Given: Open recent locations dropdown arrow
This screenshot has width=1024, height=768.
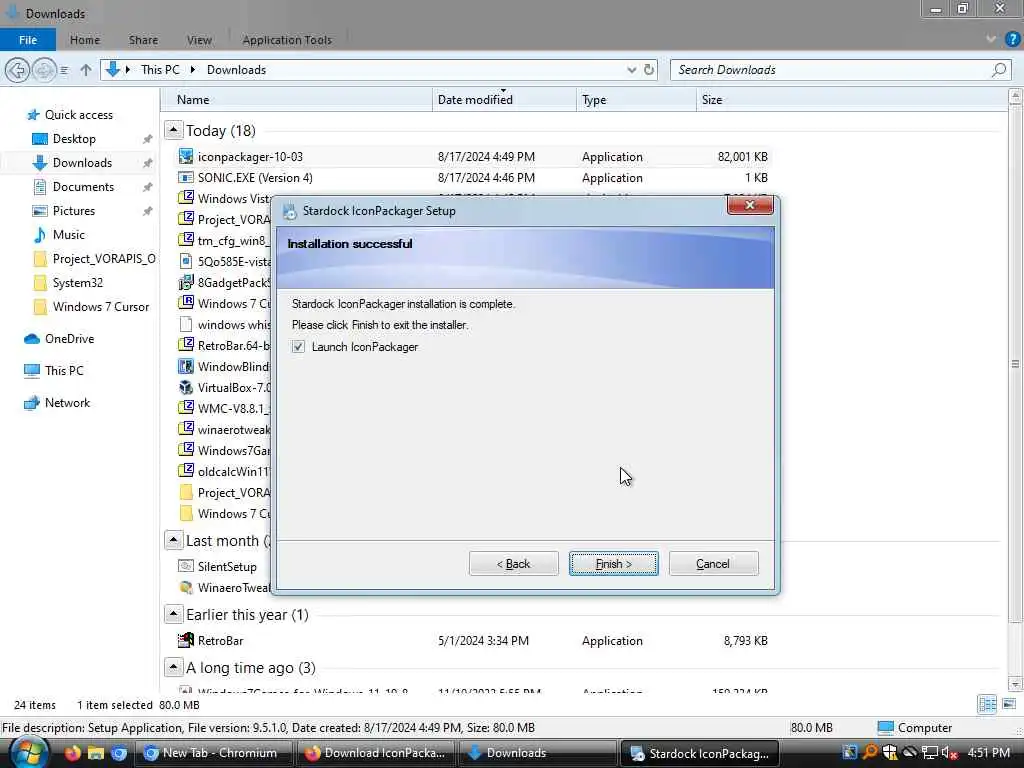Looking at the screenshot, I should (x=64, y=70).
